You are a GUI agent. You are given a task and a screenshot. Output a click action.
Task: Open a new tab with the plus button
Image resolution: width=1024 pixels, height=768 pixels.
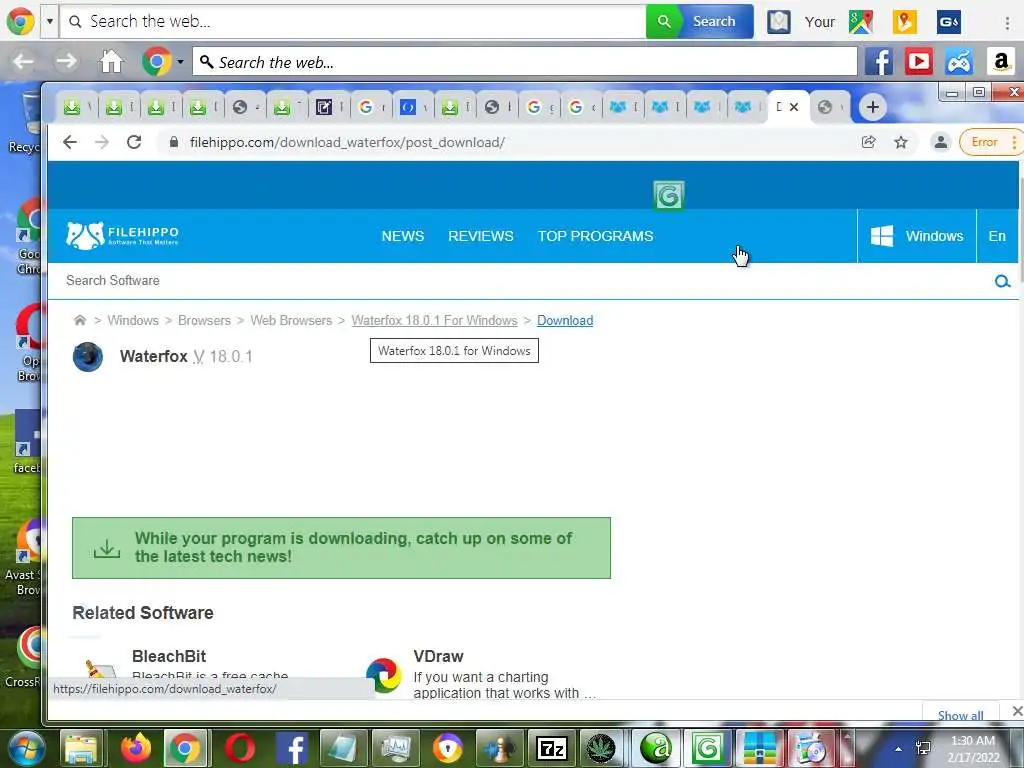pyautogui.click(x=872, y=107)
